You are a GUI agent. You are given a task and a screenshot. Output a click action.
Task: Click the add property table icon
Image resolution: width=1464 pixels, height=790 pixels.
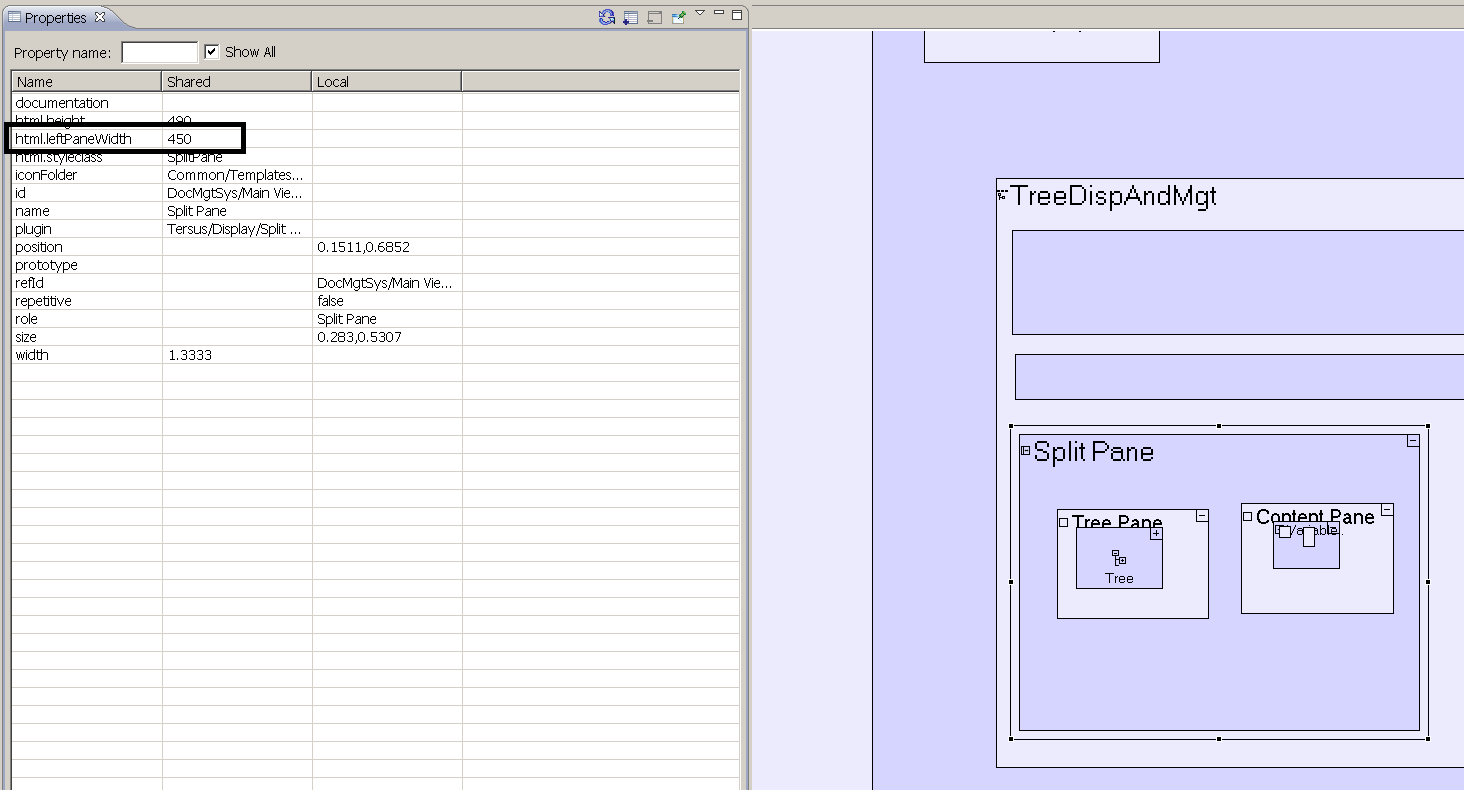click(630, 17)
